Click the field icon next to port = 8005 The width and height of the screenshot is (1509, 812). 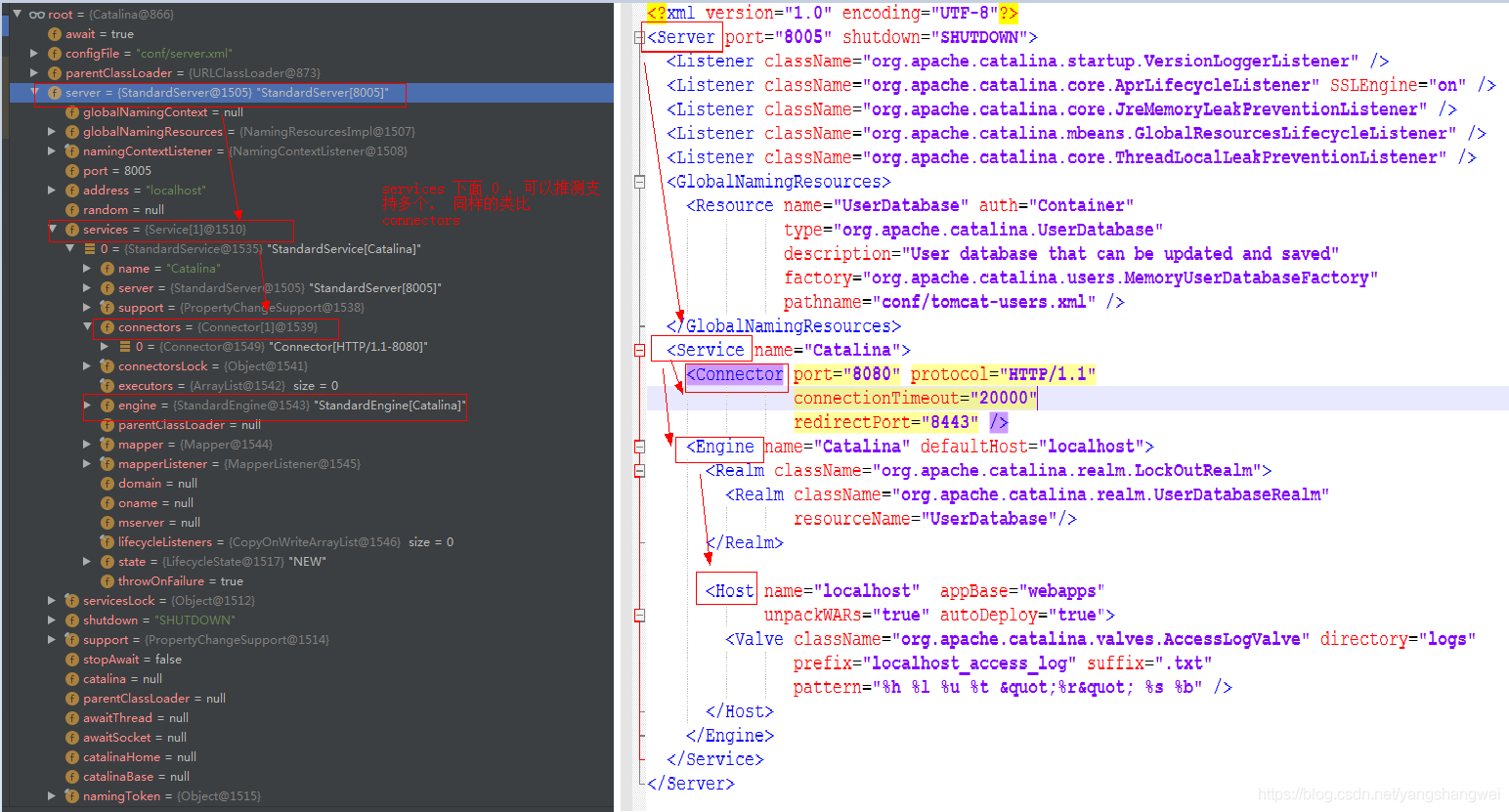pos(72,171)
